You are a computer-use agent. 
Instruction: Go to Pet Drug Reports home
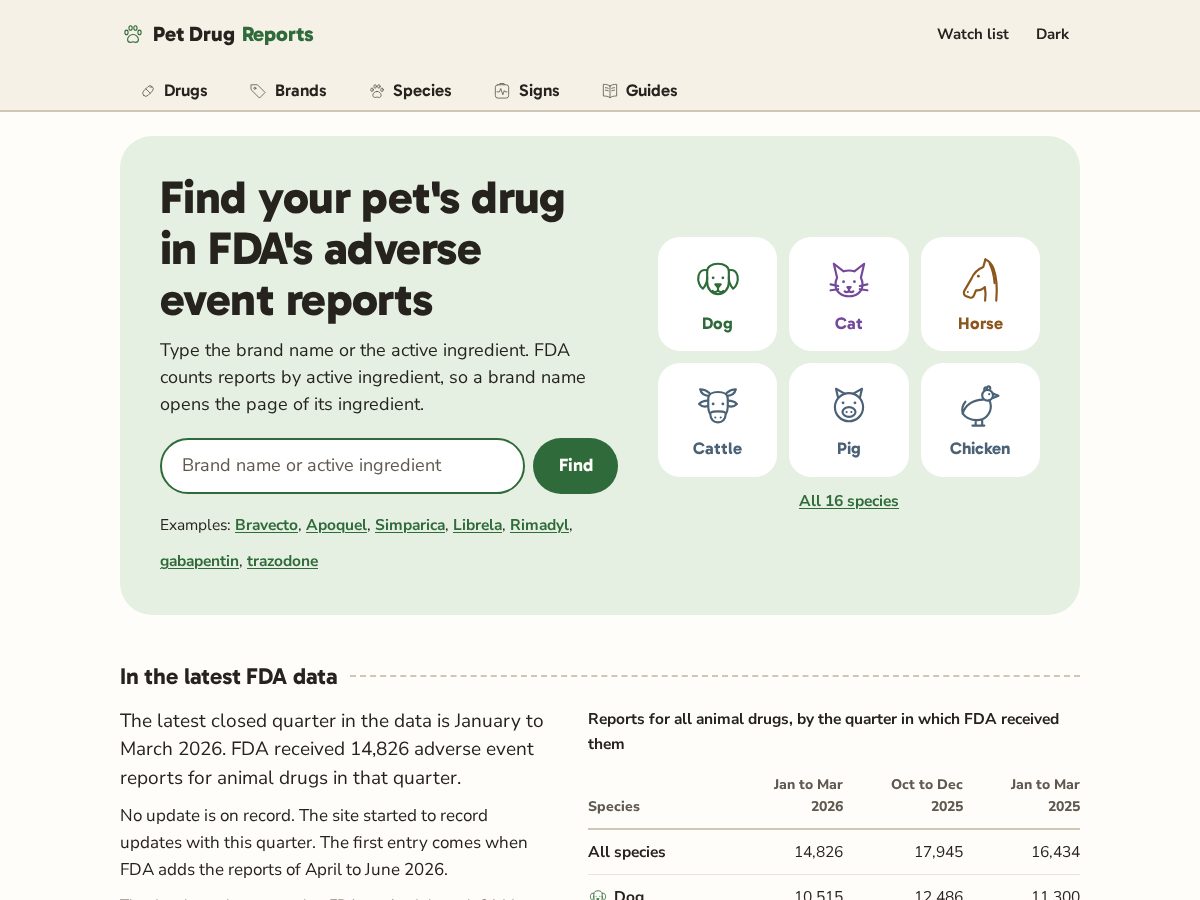pos(218,34)
